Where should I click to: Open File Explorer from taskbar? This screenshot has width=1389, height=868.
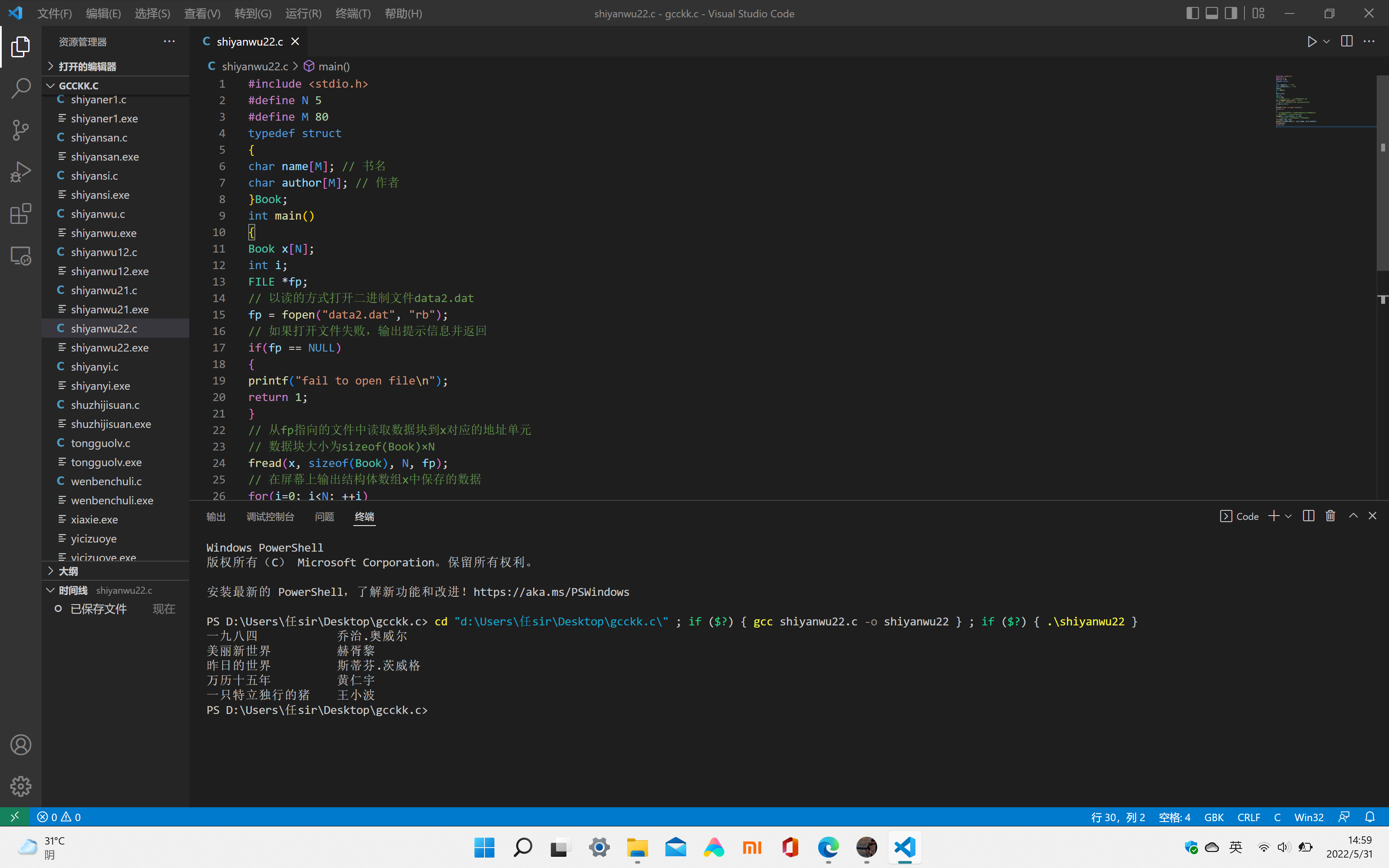637,847
